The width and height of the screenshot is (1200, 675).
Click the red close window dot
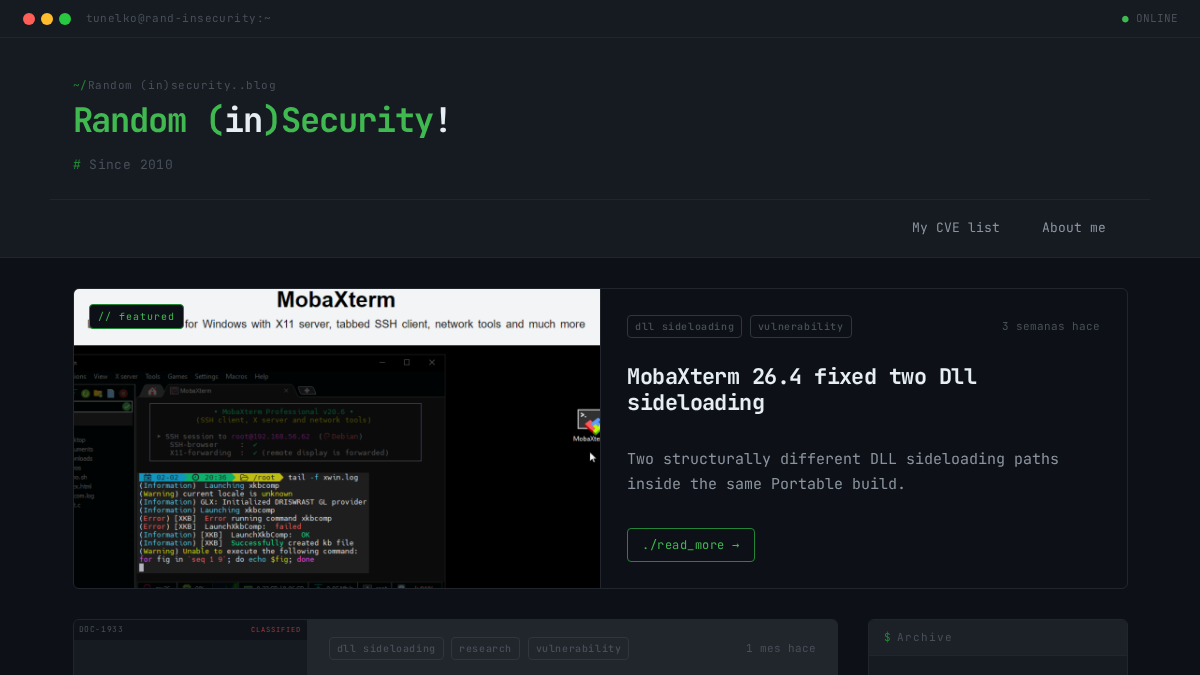[29, 19]
